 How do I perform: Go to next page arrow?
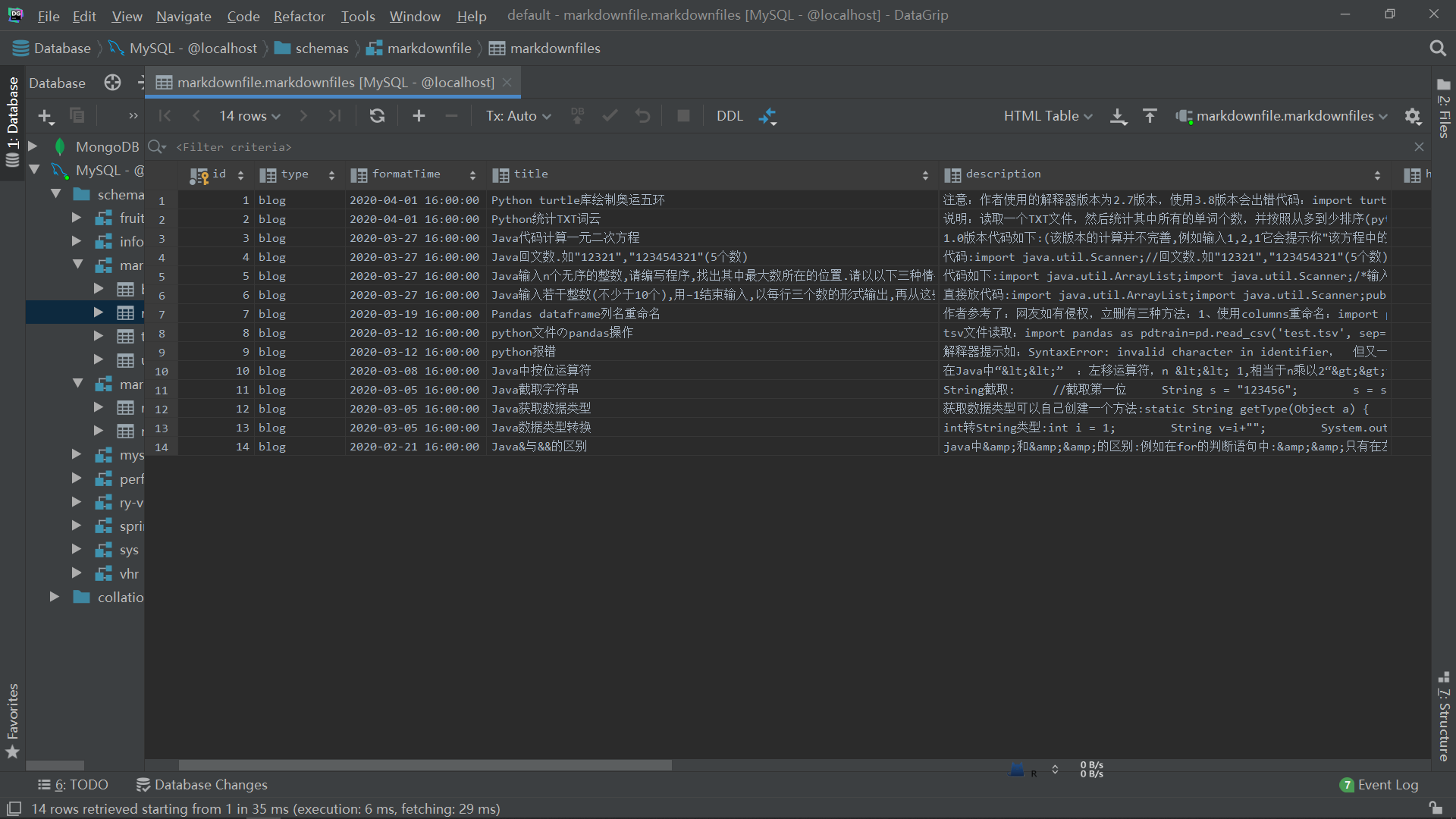pos(303,115)
